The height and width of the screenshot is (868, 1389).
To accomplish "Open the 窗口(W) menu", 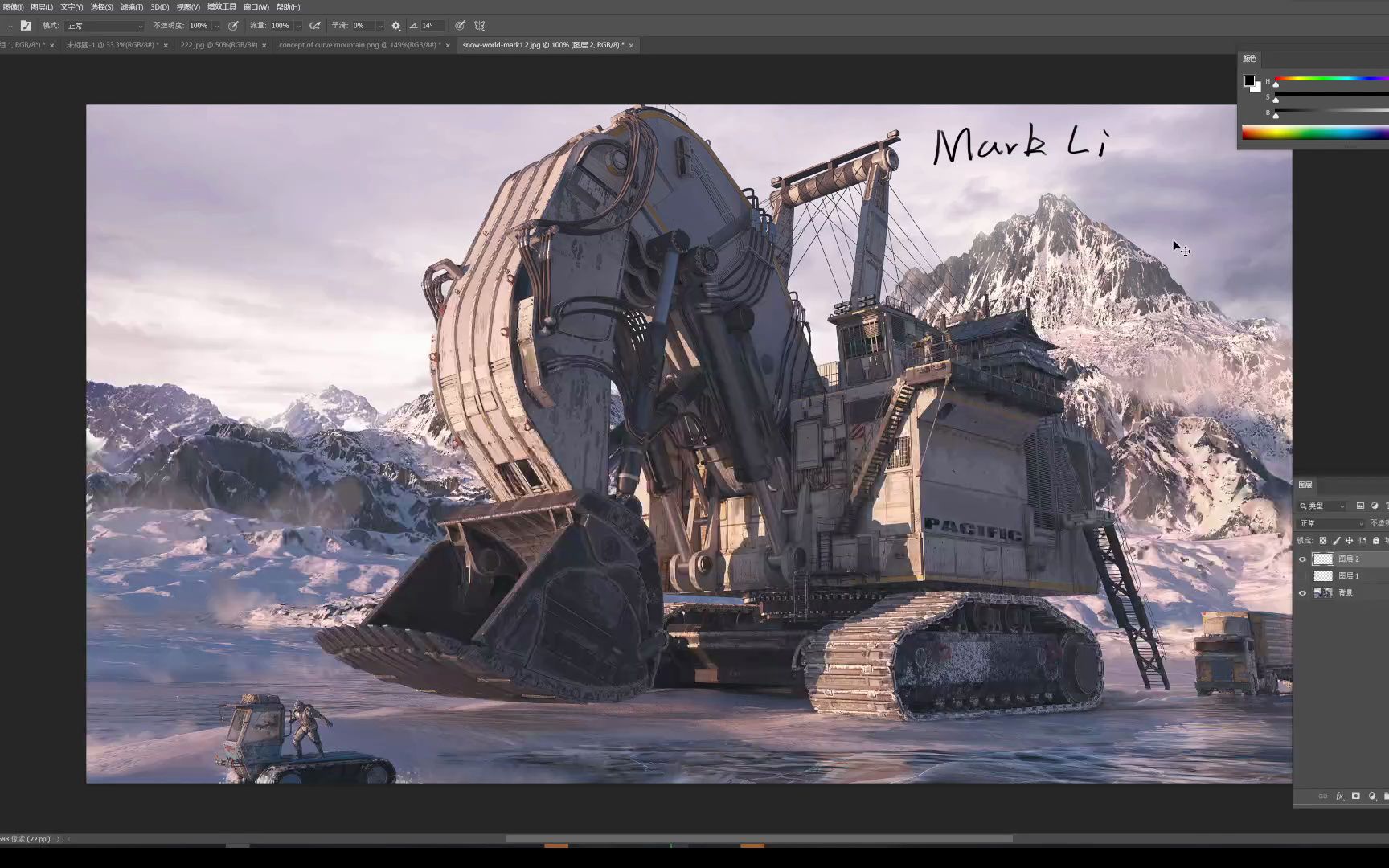I will click(x=256, y=7).
